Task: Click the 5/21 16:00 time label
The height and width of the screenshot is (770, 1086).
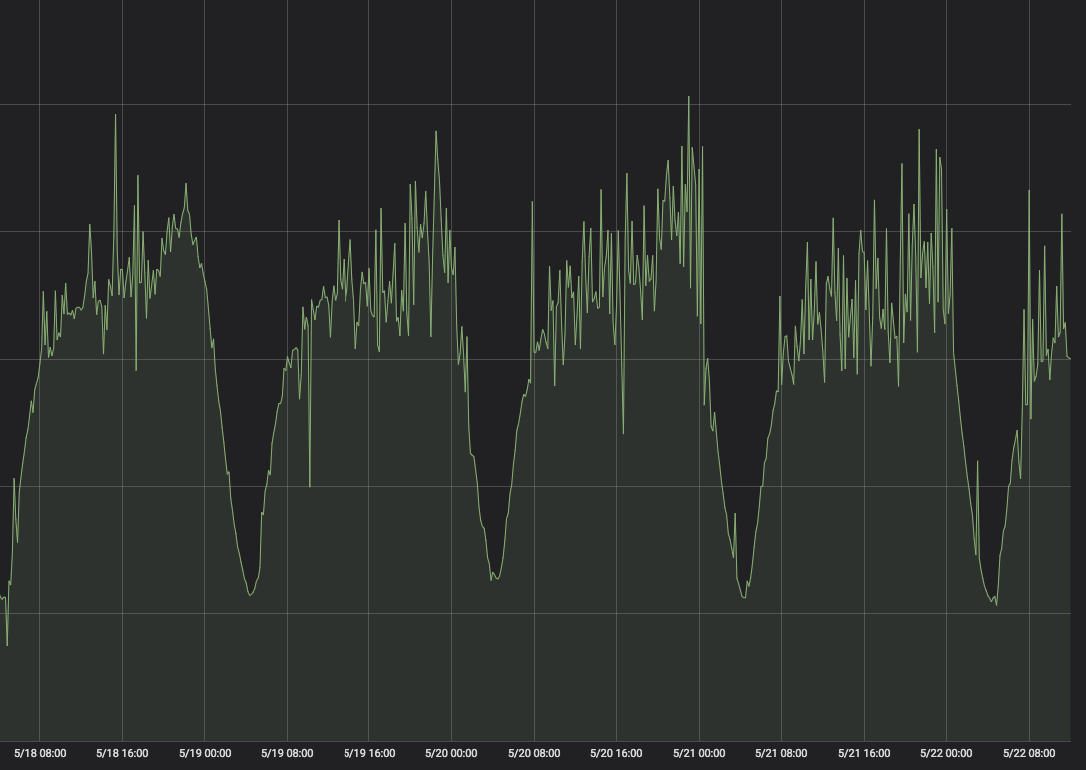Action: [x=863, y=753]
